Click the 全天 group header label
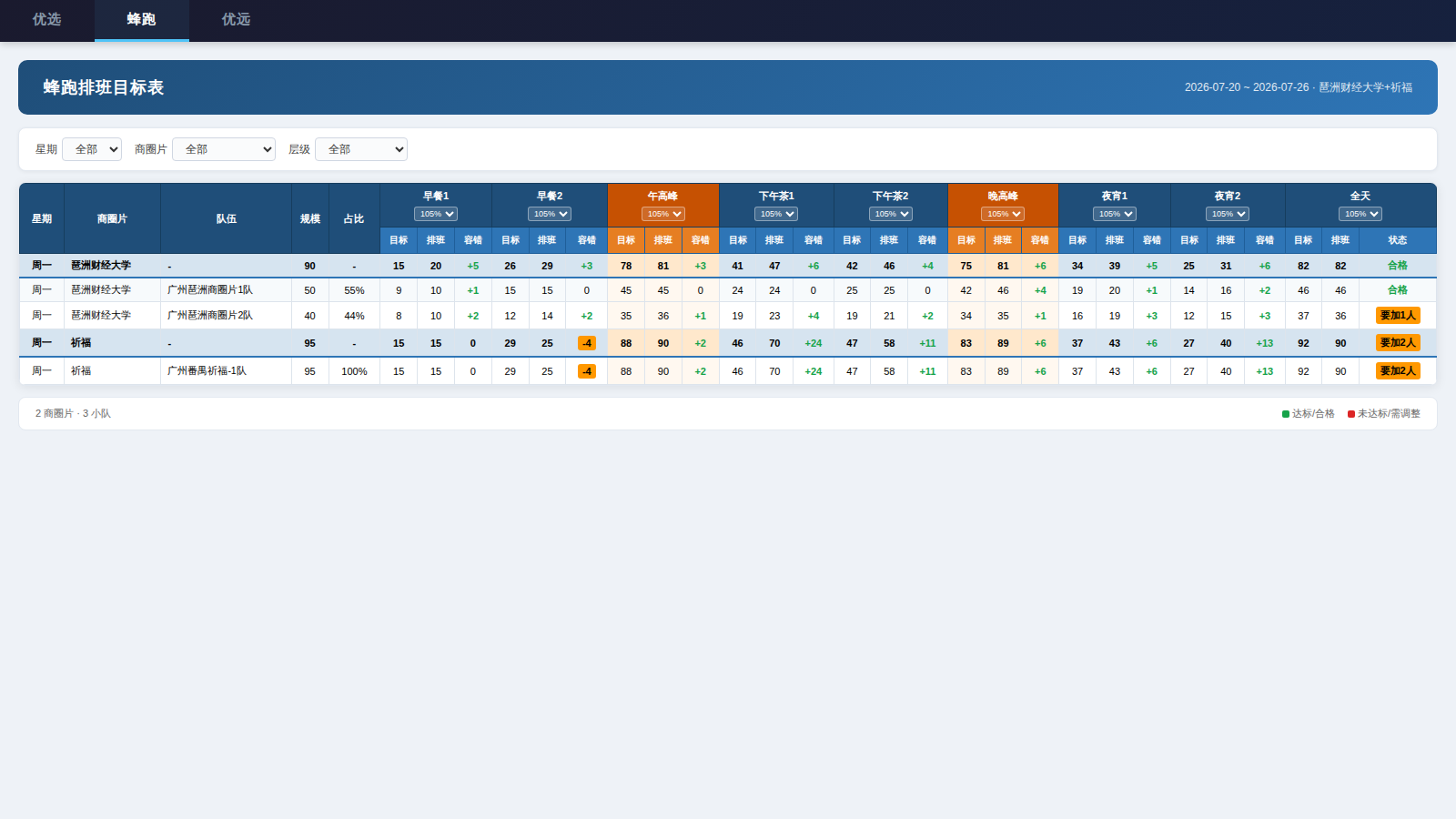1456x819 pixels. (1360, 196)
